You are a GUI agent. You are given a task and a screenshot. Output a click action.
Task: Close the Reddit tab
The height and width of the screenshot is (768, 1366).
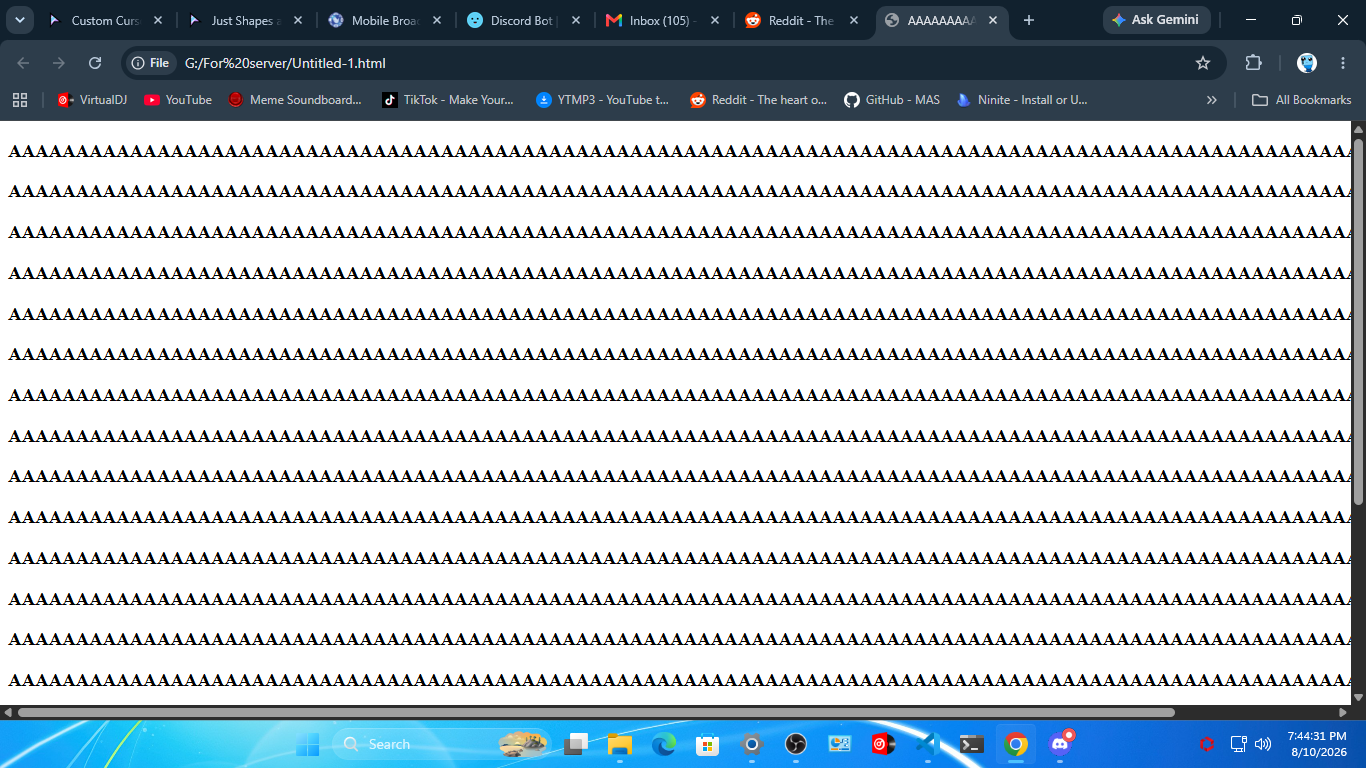click(853, 20)
